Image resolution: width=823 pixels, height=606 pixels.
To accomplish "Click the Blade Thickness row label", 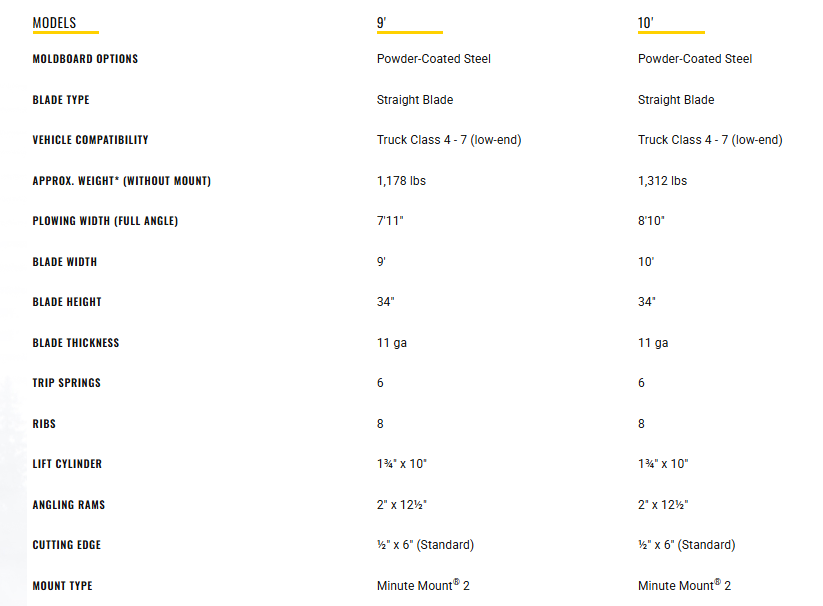I will (x=76, y=343).
